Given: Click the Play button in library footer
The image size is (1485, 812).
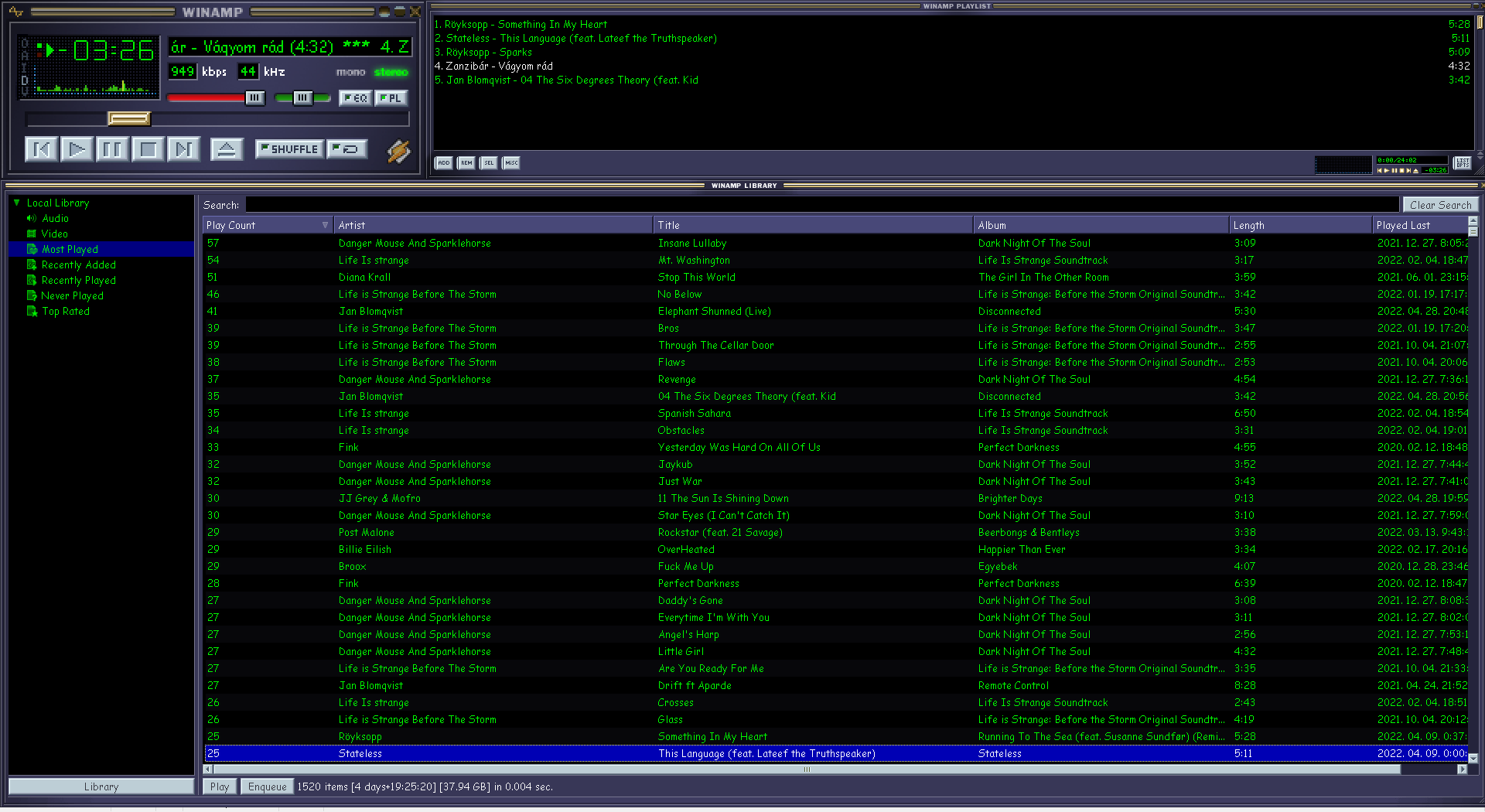Looking at the screenshot, I should click(220, 787).
